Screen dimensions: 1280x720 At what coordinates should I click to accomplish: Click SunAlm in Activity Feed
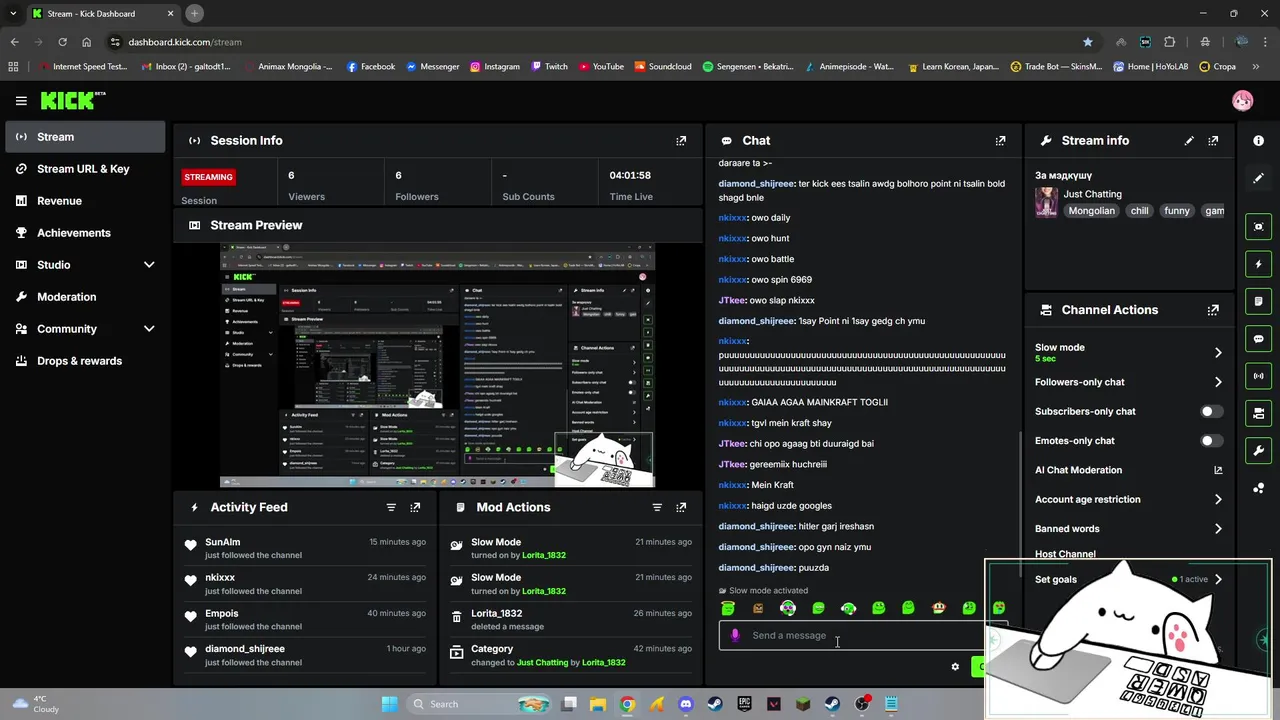coord(223,542)
